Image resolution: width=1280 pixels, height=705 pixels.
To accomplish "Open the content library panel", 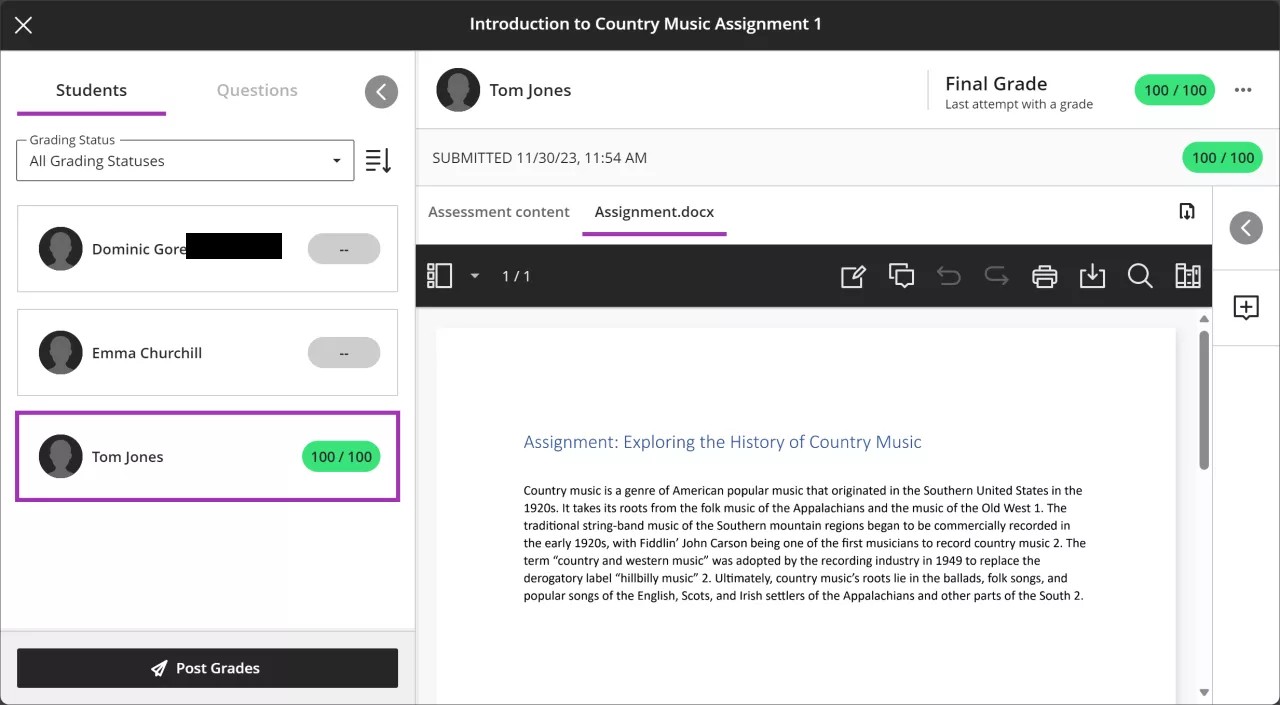I will [x=1187, y=276].
